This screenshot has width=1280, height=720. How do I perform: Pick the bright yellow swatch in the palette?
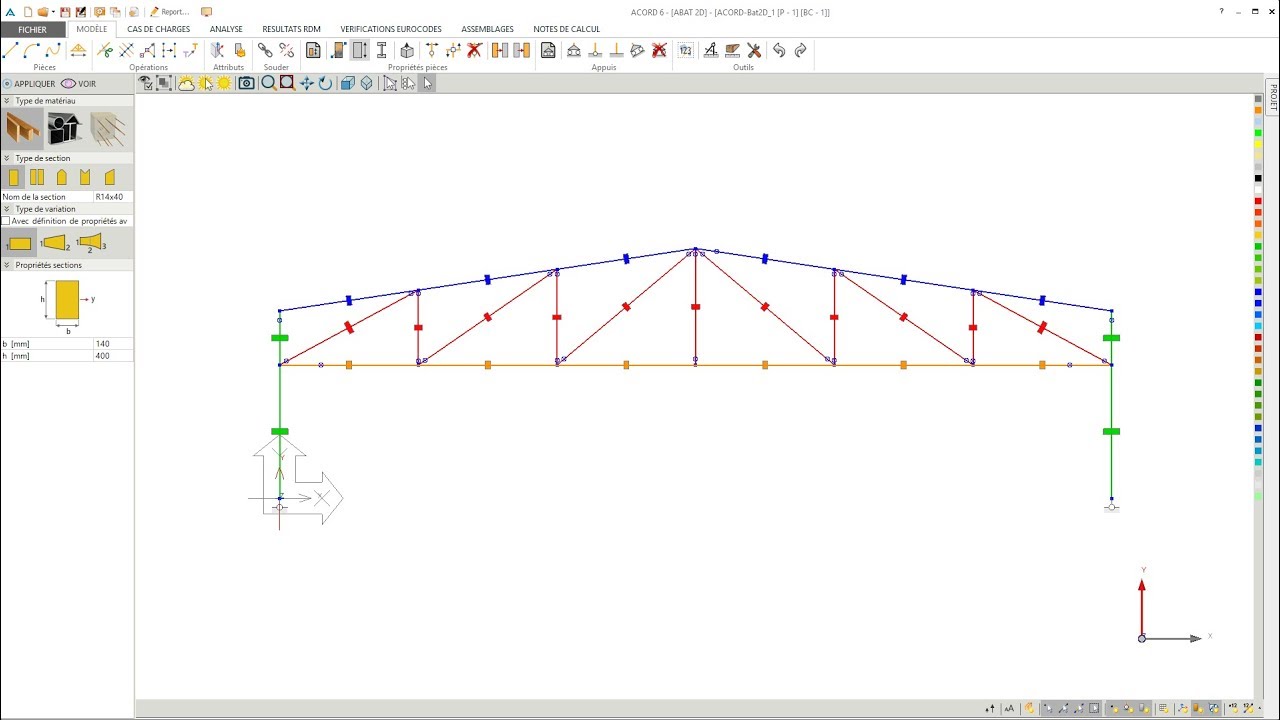tap(1258, 145)
